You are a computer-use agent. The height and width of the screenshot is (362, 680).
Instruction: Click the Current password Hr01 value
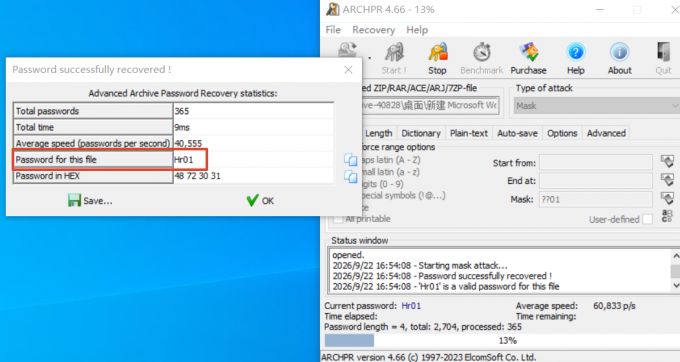tap(411, 306)
